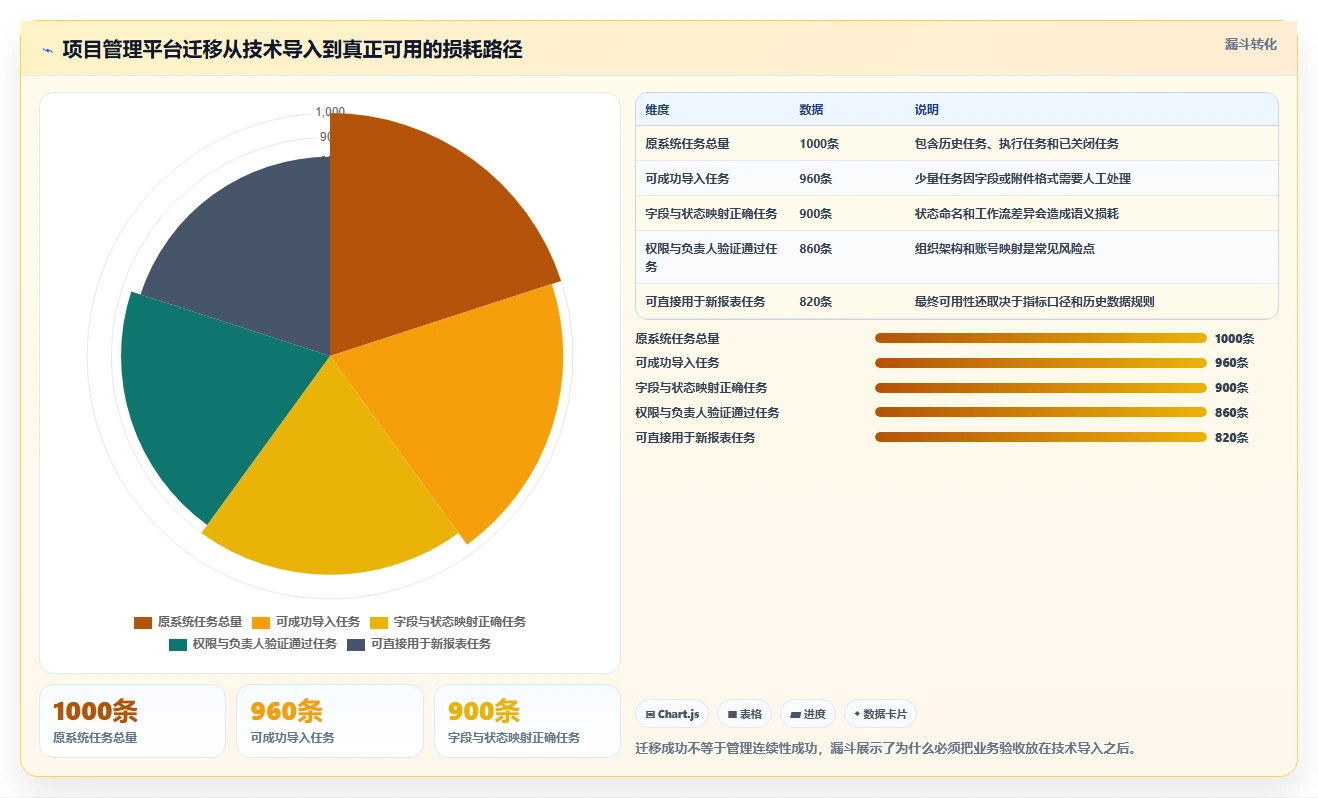Click the 可成功导入任务 progress bar
Image resolution: width=1318 pixels, height=798 pixels.
point(1040,363)
